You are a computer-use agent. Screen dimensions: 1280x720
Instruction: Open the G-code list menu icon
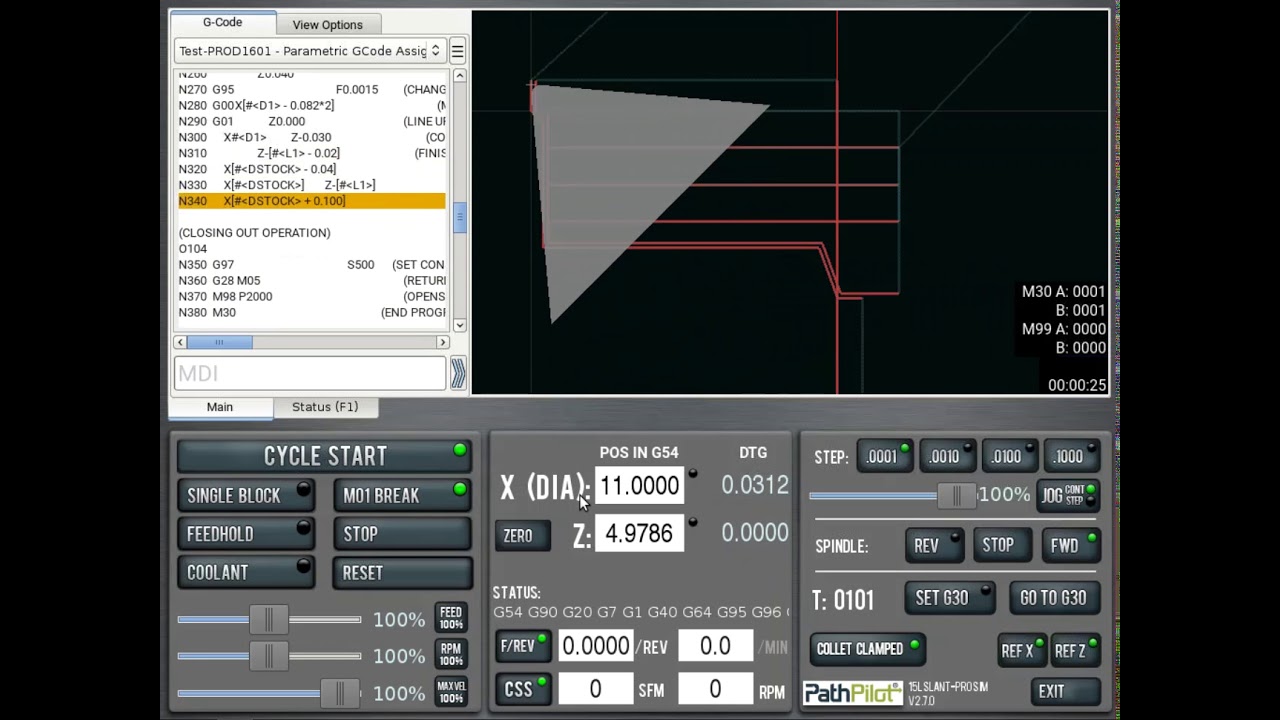click(457, 51)
